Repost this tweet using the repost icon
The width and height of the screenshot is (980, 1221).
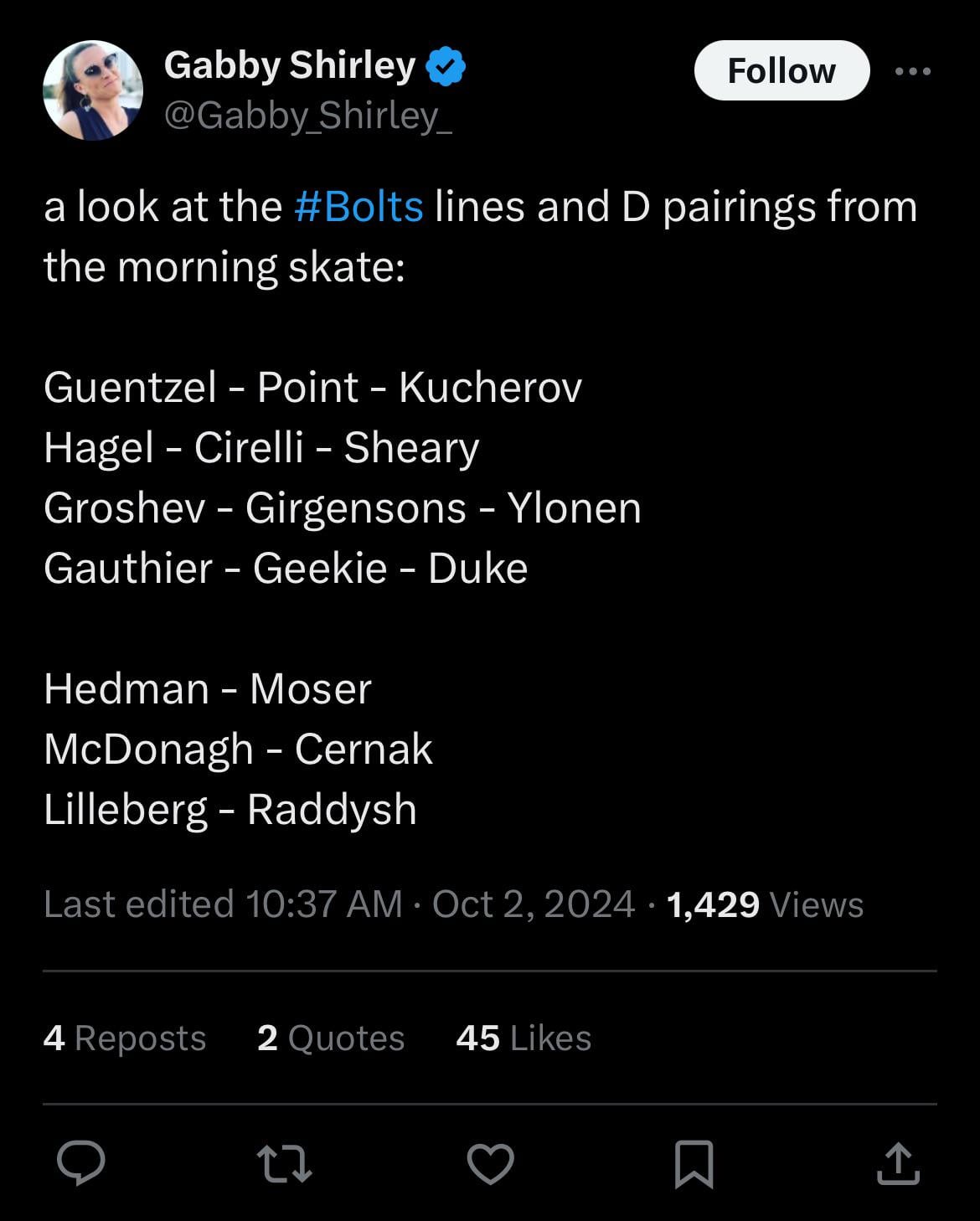[x=285, y=1164]
